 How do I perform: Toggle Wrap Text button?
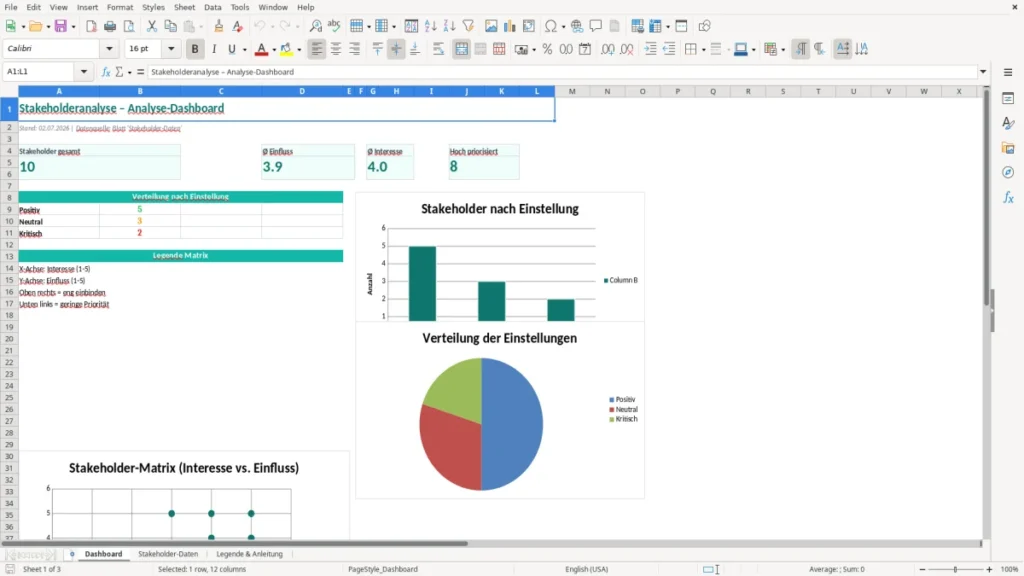pos(438,49)
